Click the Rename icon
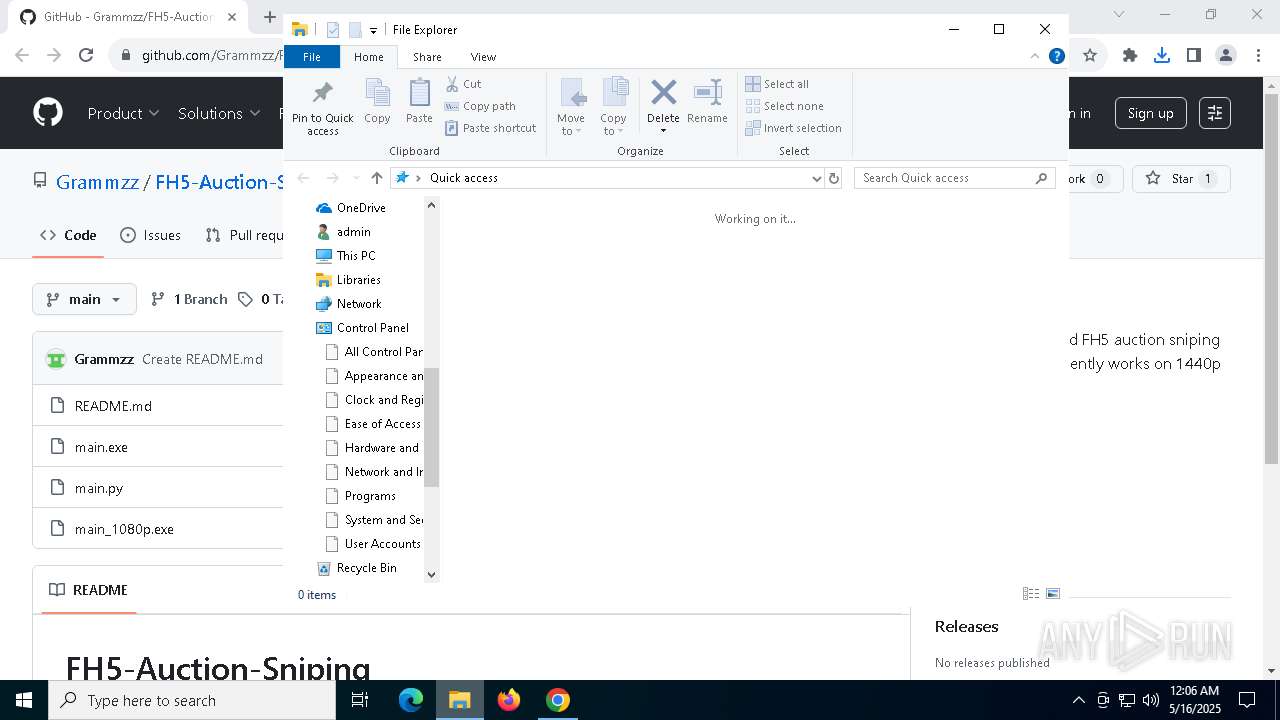Viewport: 1280px width, 720px height. coord(707,102)
